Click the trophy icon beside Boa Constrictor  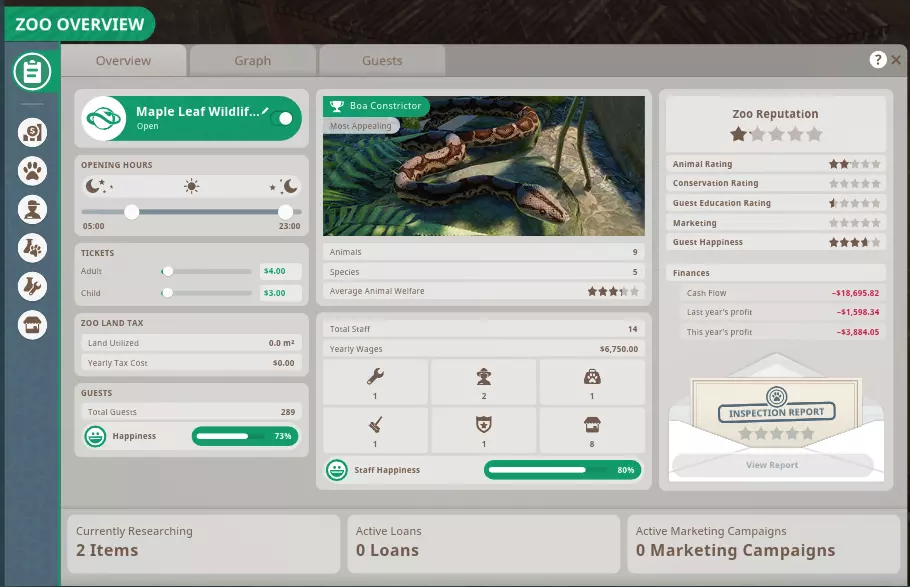(x=337, y=106)
